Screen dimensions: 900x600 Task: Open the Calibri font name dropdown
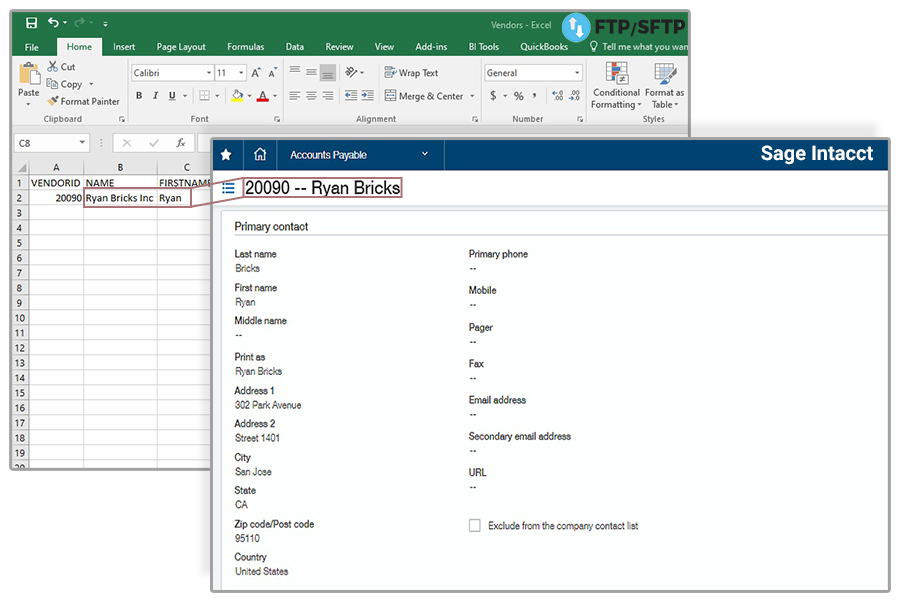pos(209,73)
